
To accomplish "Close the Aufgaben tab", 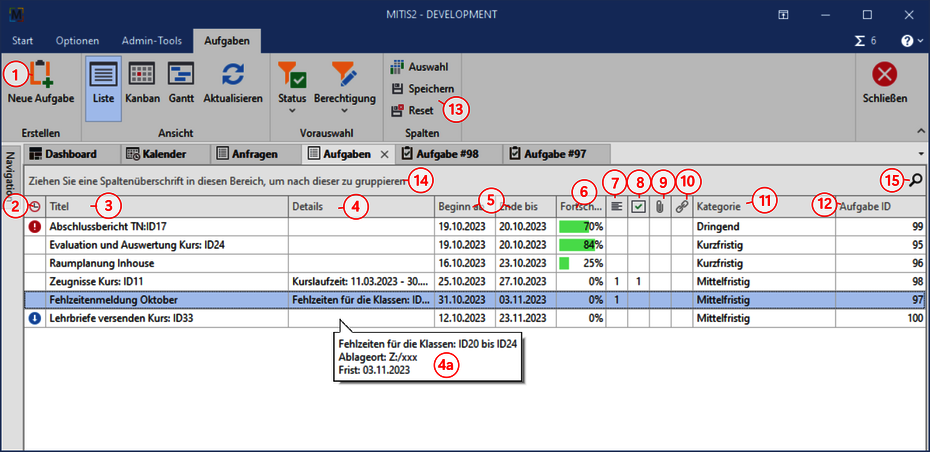I will [x=385, y=154].
